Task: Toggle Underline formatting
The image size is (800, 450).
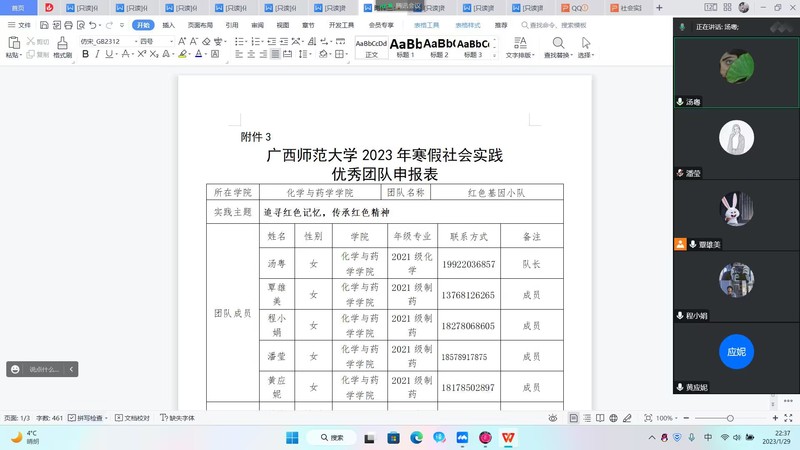Action: (109, 54)
